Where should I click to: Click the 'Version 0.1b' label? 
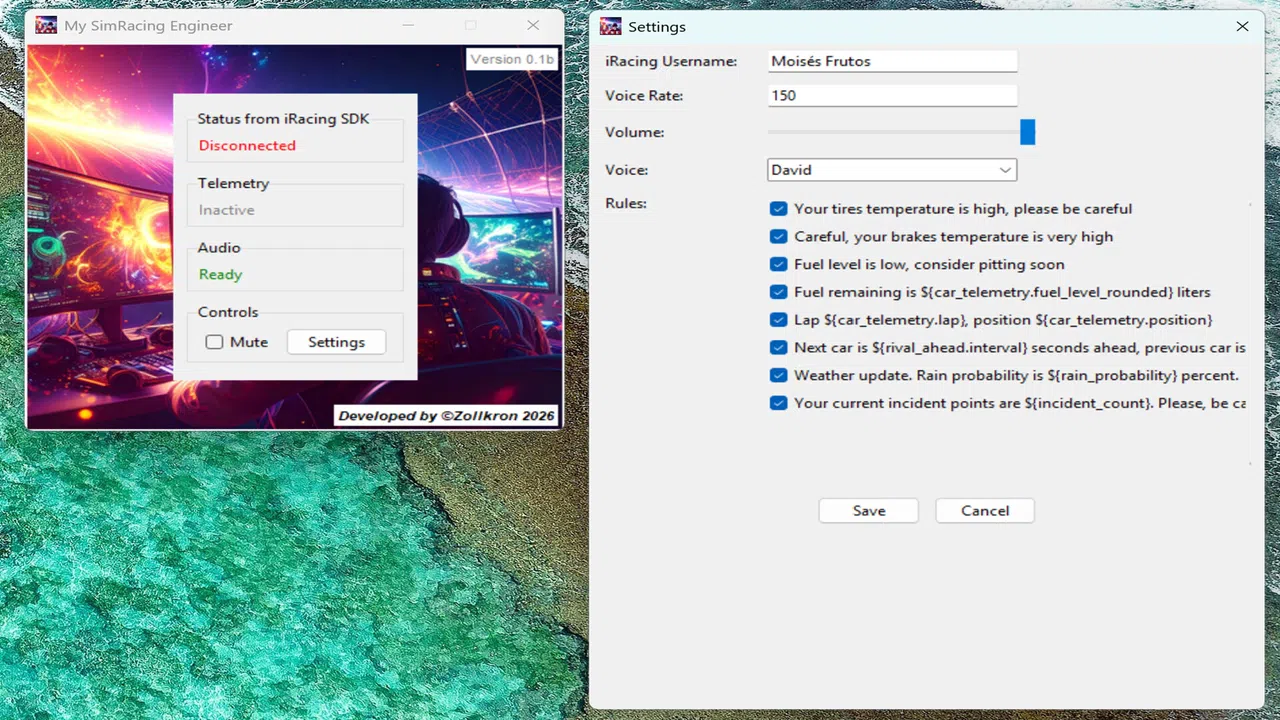coord(512,59)
